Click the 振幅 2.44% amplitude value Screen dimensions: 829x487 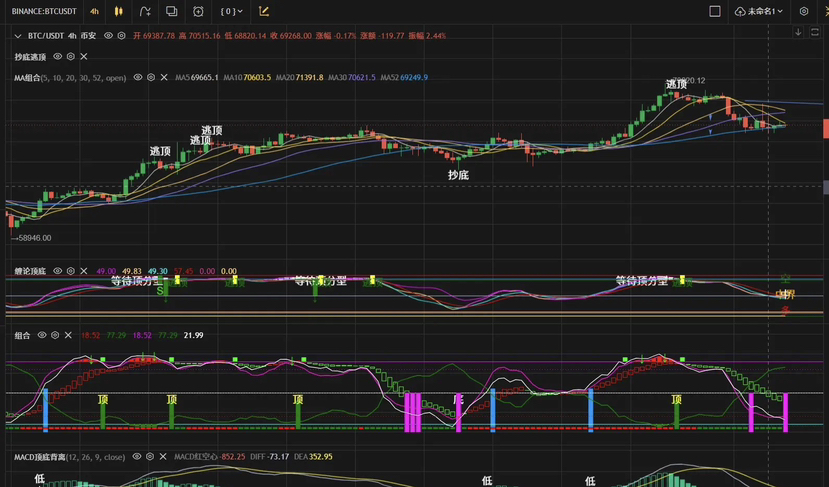coord(427,36)
